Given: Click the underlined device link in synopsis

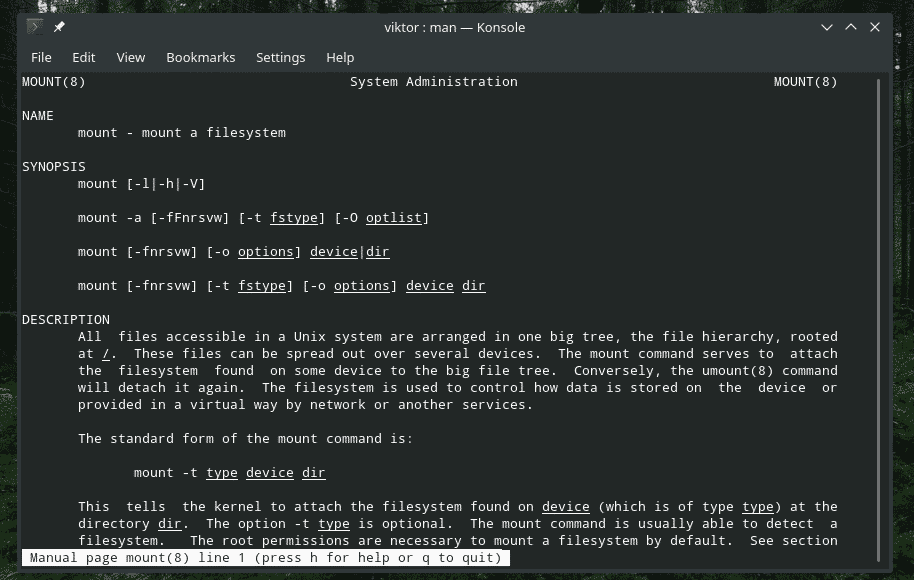Looking at the screenshot, I should 334,251.
